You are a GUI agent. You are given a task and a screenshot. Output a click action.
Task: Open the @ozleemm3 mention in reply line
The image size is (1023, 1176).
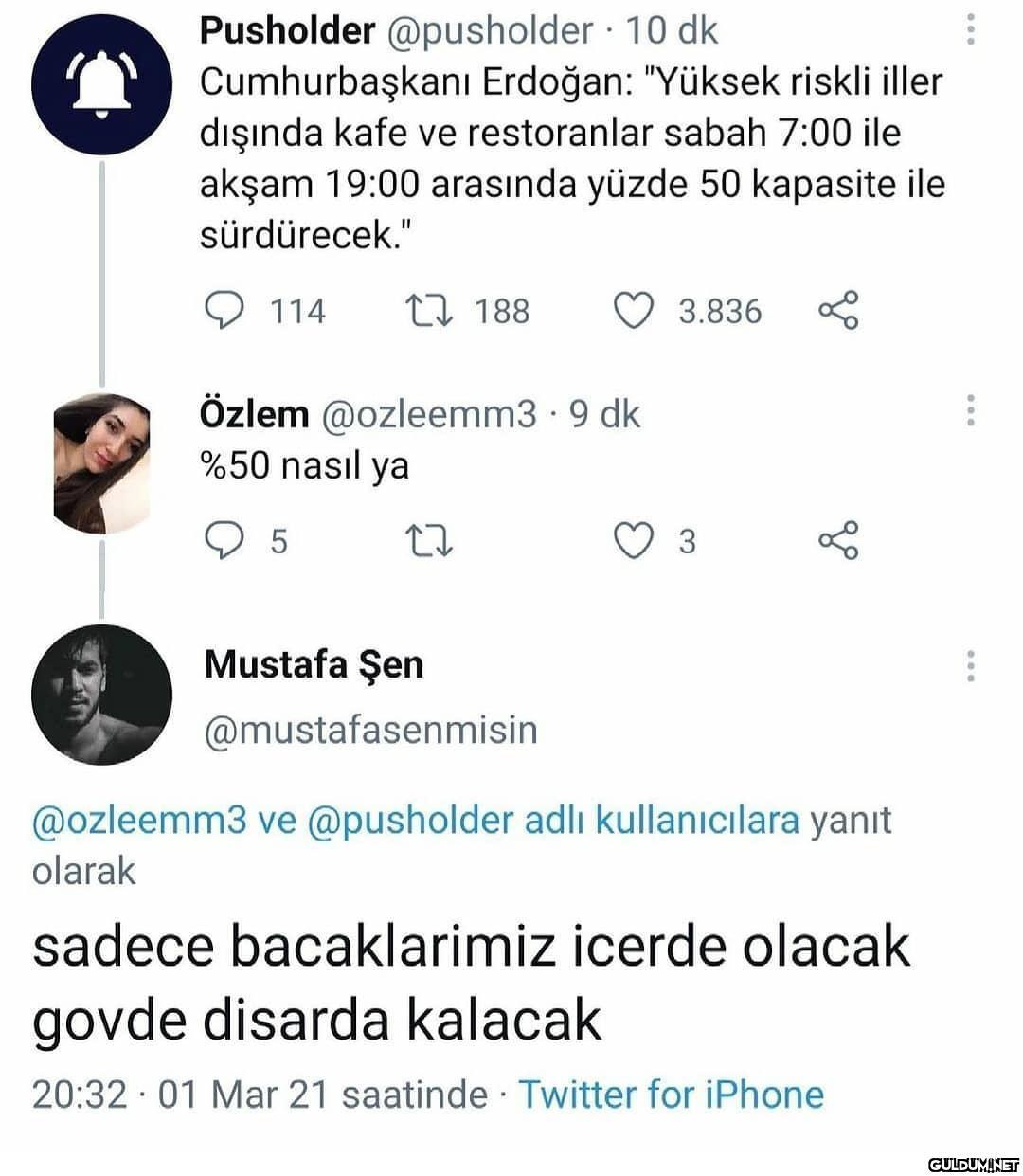(x=139, y=821)
